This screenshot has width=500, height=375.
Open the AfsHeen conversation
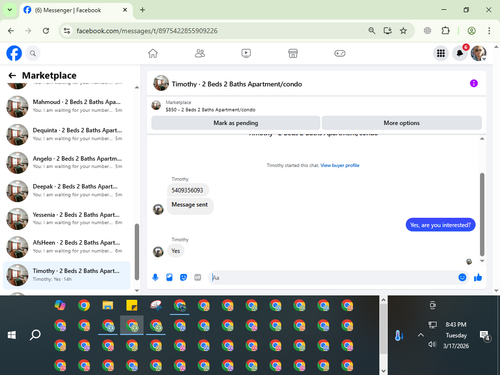67,247
